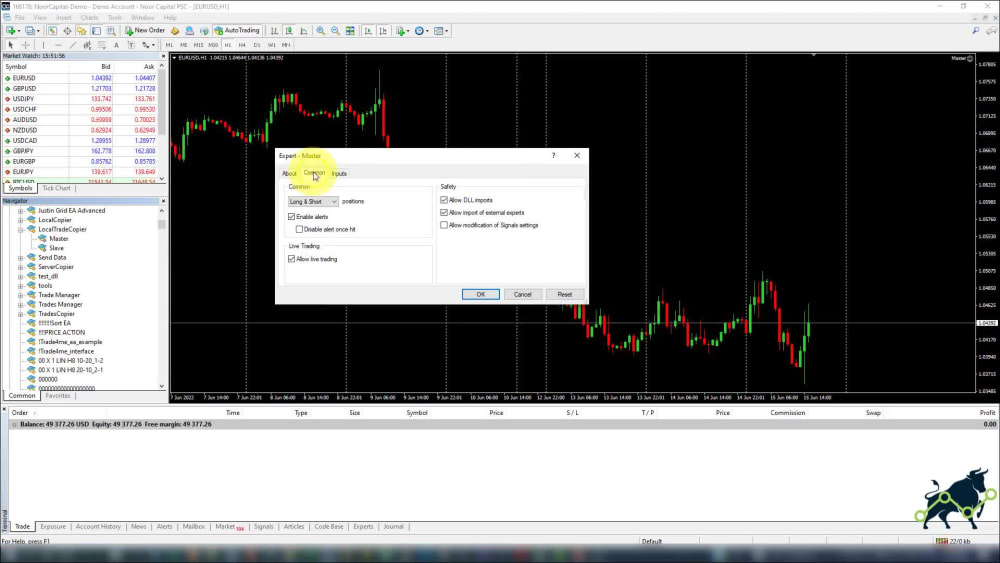Toggle Allow DLL imports checkbox
The height and width of the screenshot is (563, 1000).
point(444,200)
